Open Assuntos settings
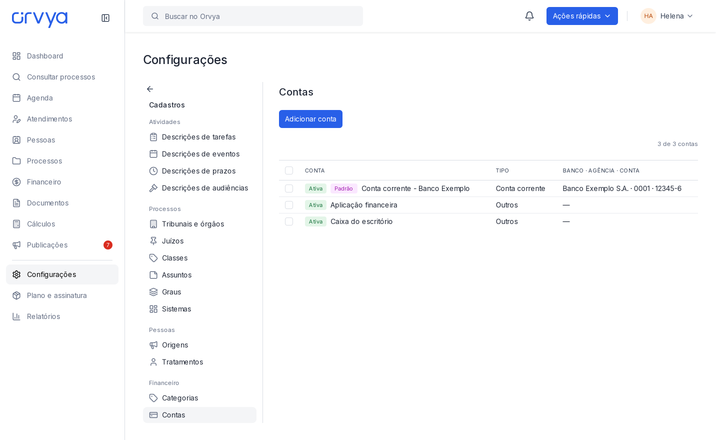The image size is (720, 440). 199,275
